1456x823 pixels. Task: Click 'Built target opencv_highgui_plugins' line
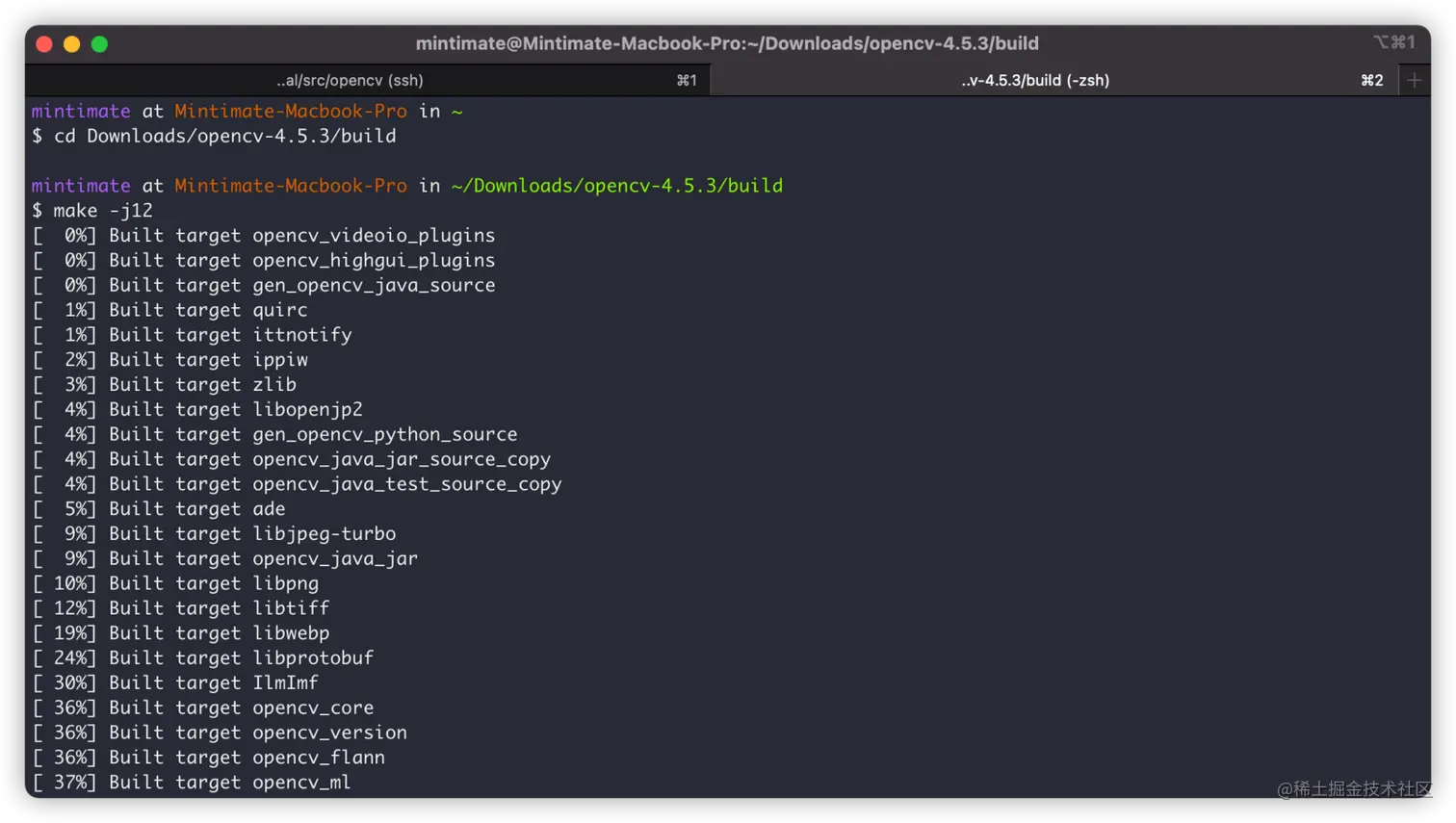[264, 260]
